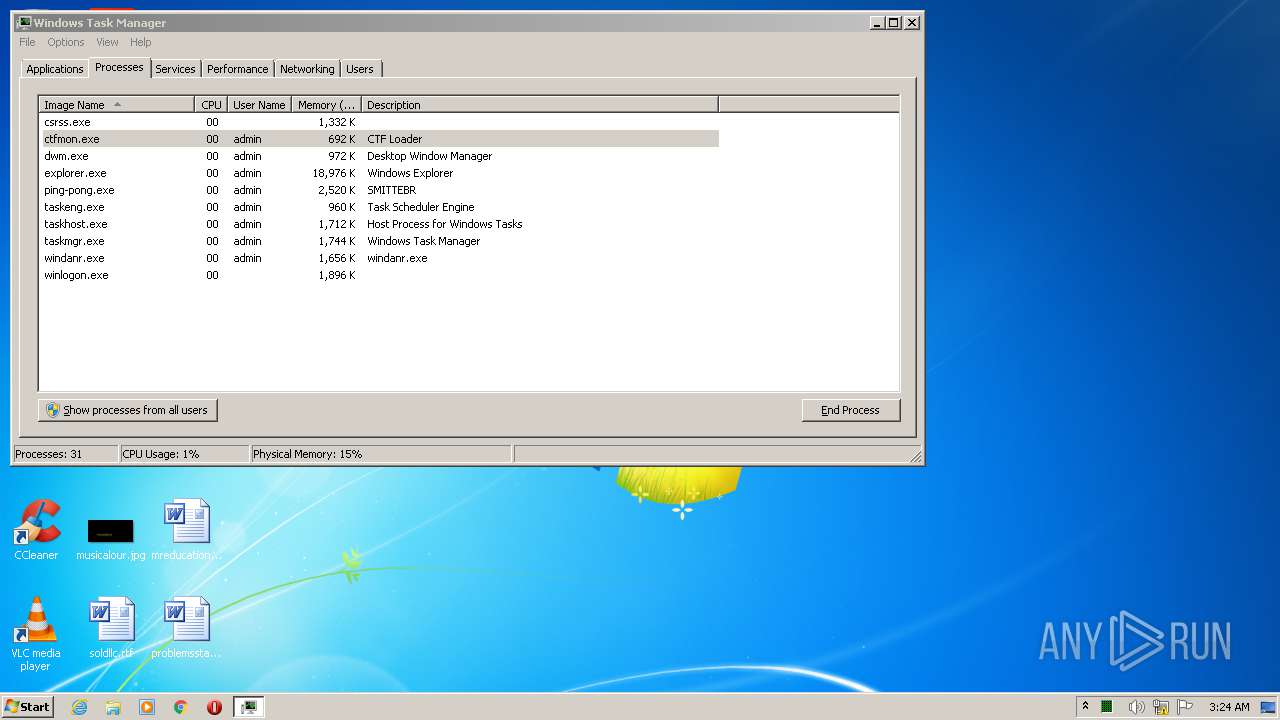
Task: Click Host Process for Windows Tasks description
Action: (444, 224)
